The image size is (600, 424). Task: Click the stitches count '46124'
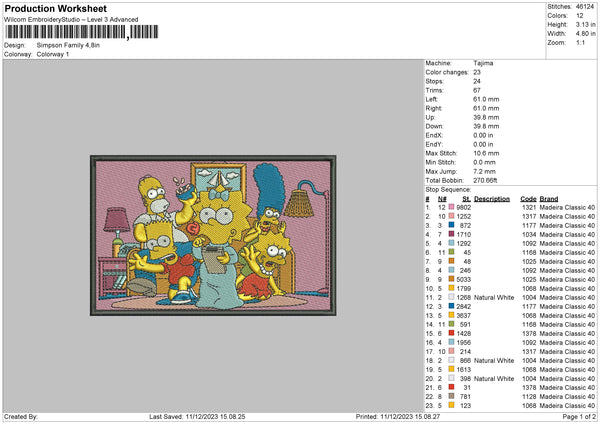[585, 7]
